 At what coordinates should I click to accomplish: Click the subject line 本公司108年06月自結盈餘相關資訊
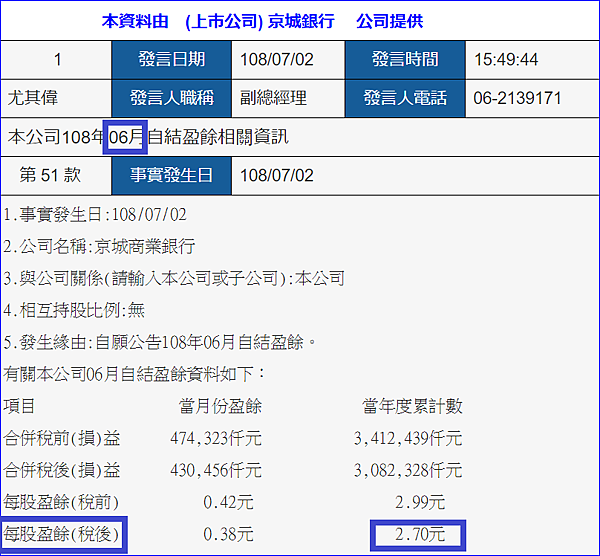coord(148,137)
